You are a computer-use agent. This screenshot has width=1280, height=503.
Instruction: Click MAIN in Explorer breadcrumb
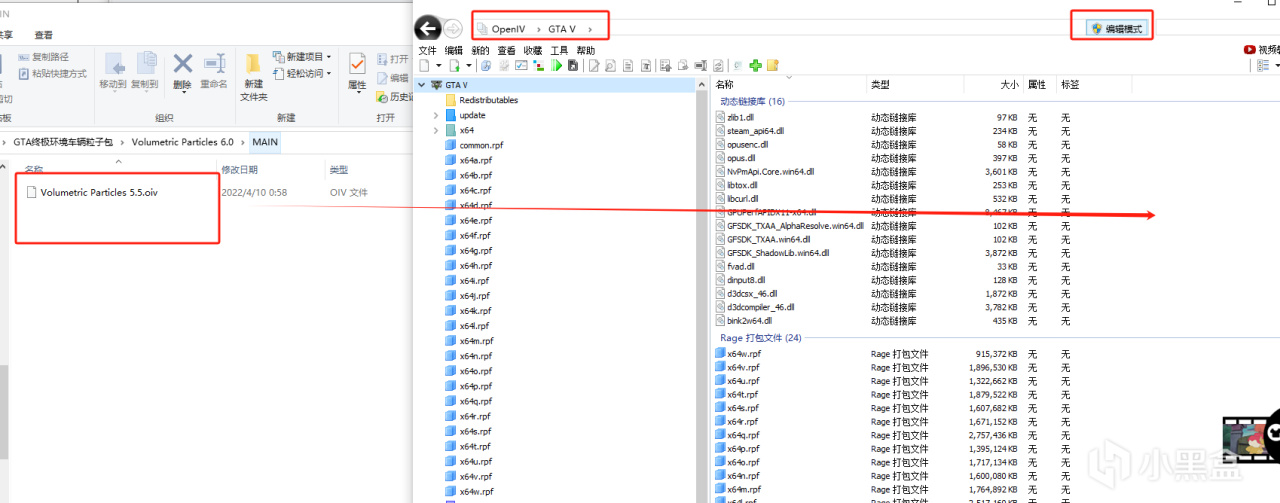pyautogui.click(x=265, y=142)
